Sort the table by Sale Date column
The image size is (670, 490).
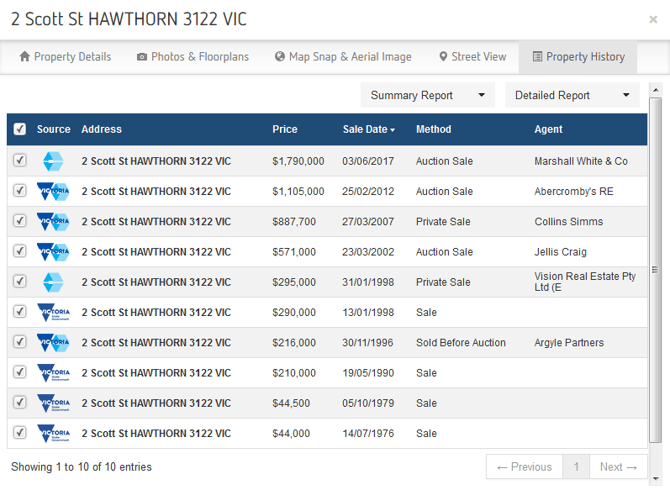pos(368,129)
